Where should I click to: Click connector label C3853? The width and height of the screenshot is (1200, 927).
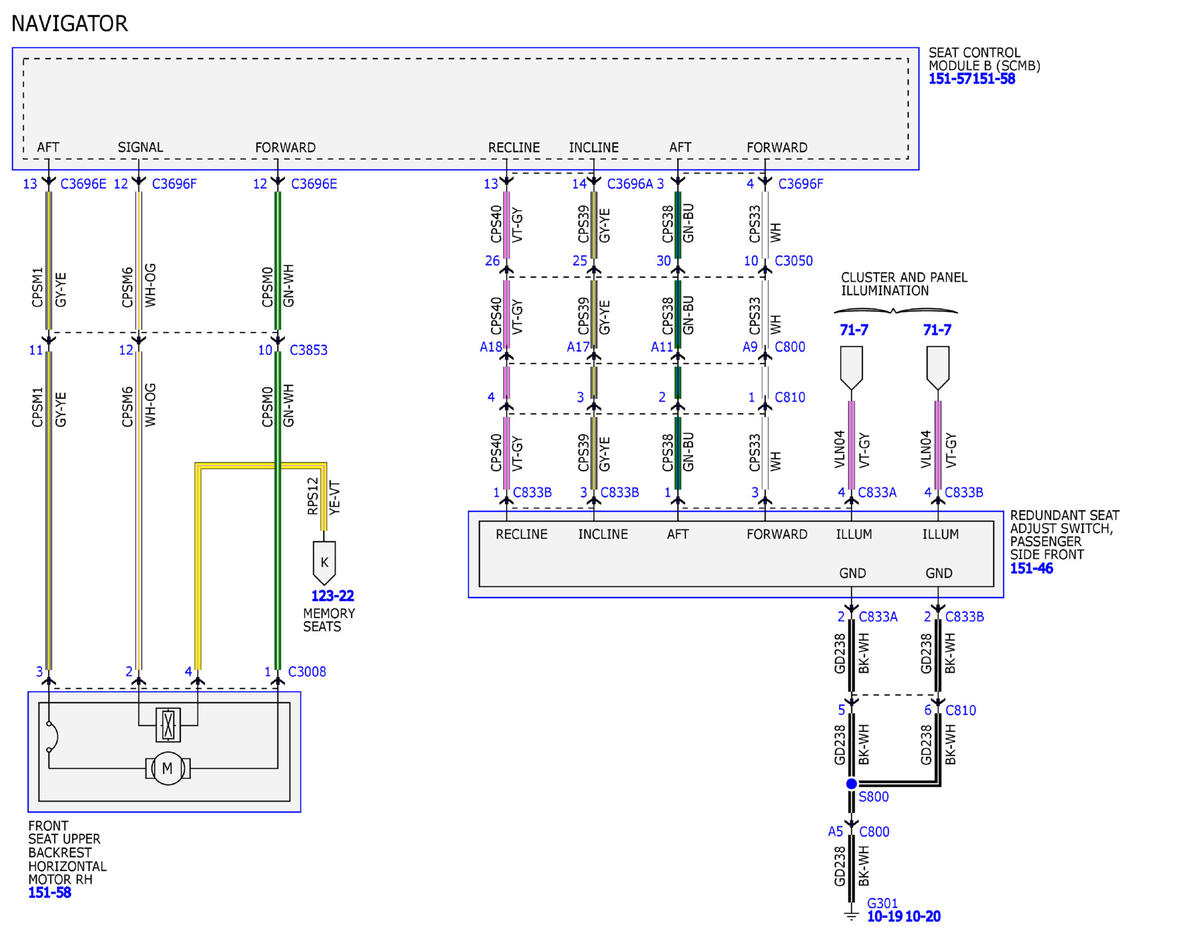[x=309, y=351]
